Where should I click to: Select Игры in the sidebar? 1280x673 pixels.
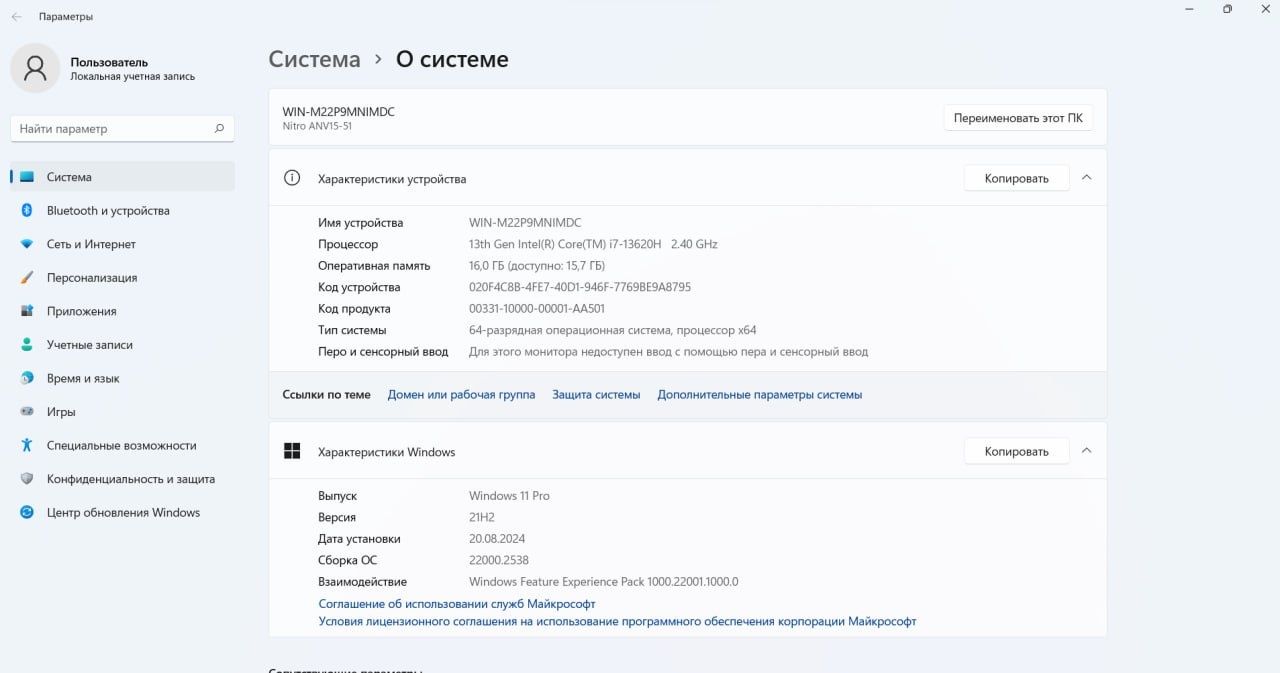(123, 412)
